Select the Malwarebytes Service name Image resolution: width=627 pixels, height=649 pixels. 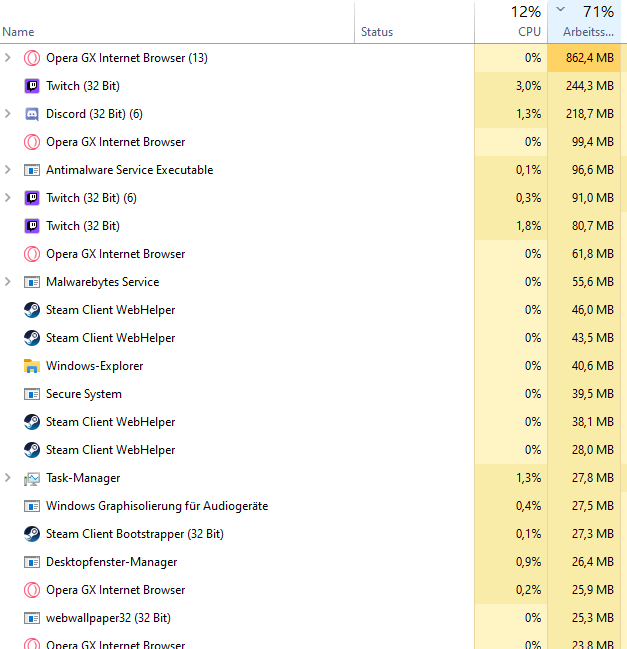click(103, 282)
